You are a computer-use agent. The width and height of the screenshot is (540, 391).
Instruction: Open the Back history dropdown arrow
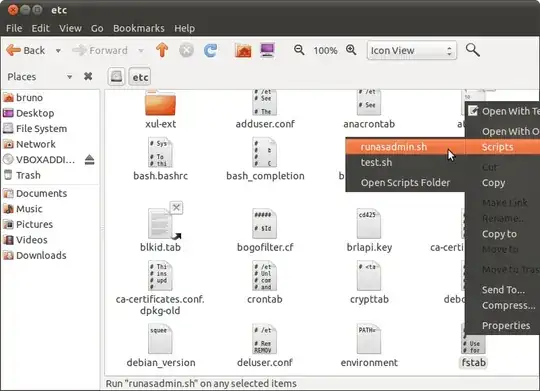(x=58, y=51)
